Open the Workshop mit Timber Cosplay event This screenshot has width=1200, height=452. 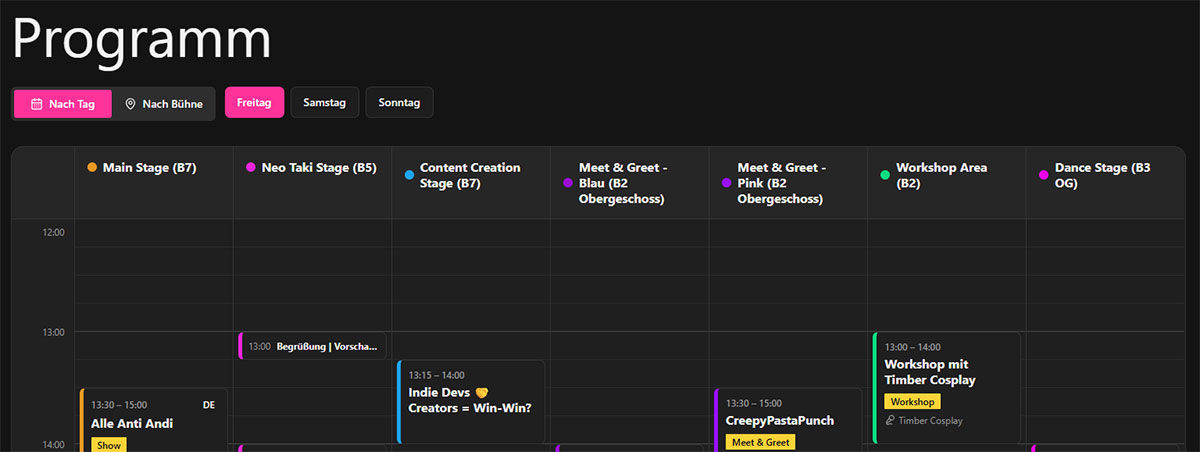(947, 388)
